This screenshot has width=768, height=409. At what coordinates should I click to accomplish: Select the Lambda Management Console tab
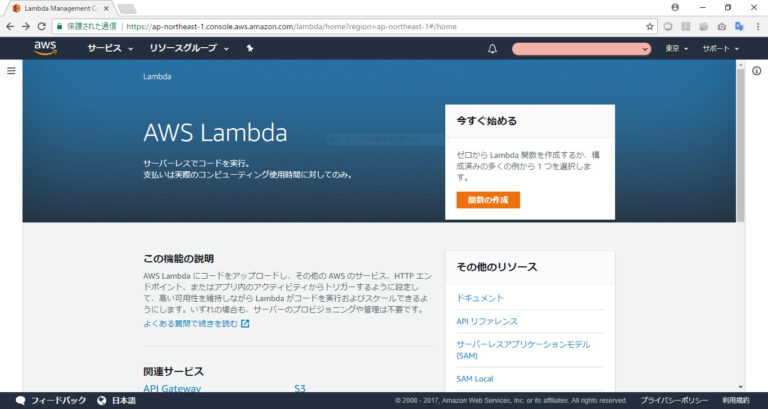coord(60,8)
